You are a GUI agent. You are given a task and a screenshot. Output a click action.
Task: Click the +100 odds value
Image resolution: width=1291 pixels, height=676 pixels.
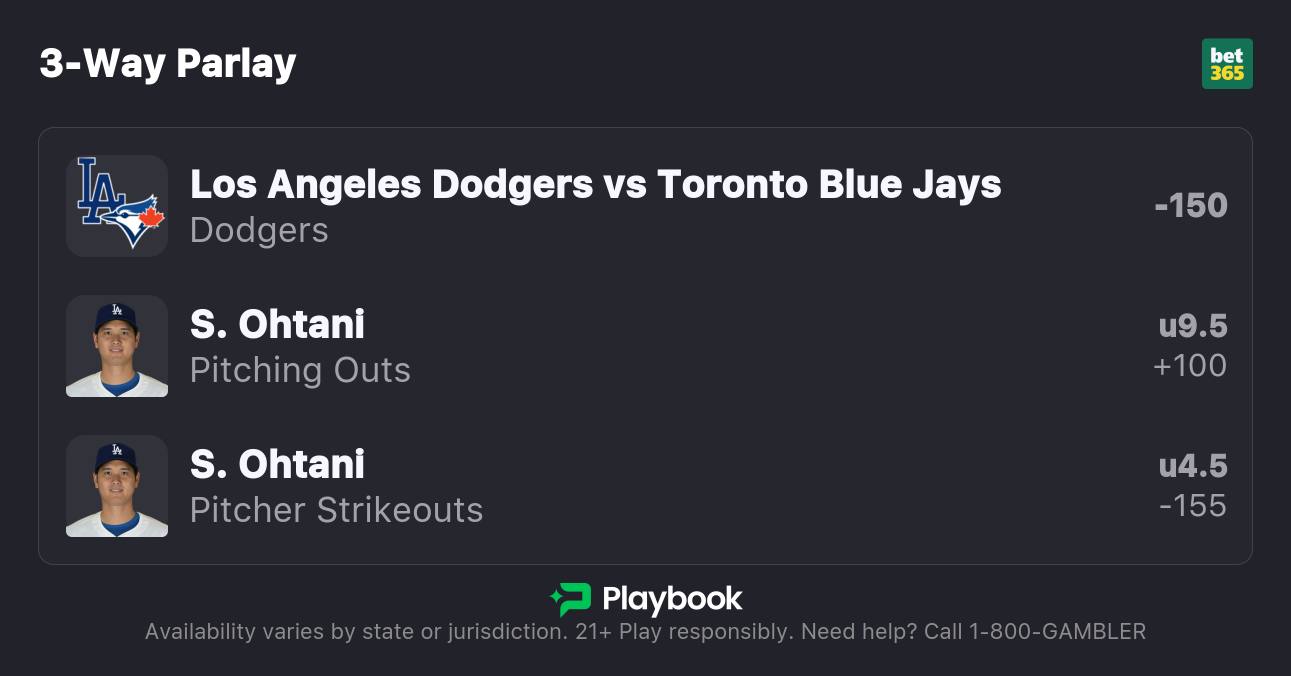1190,366
